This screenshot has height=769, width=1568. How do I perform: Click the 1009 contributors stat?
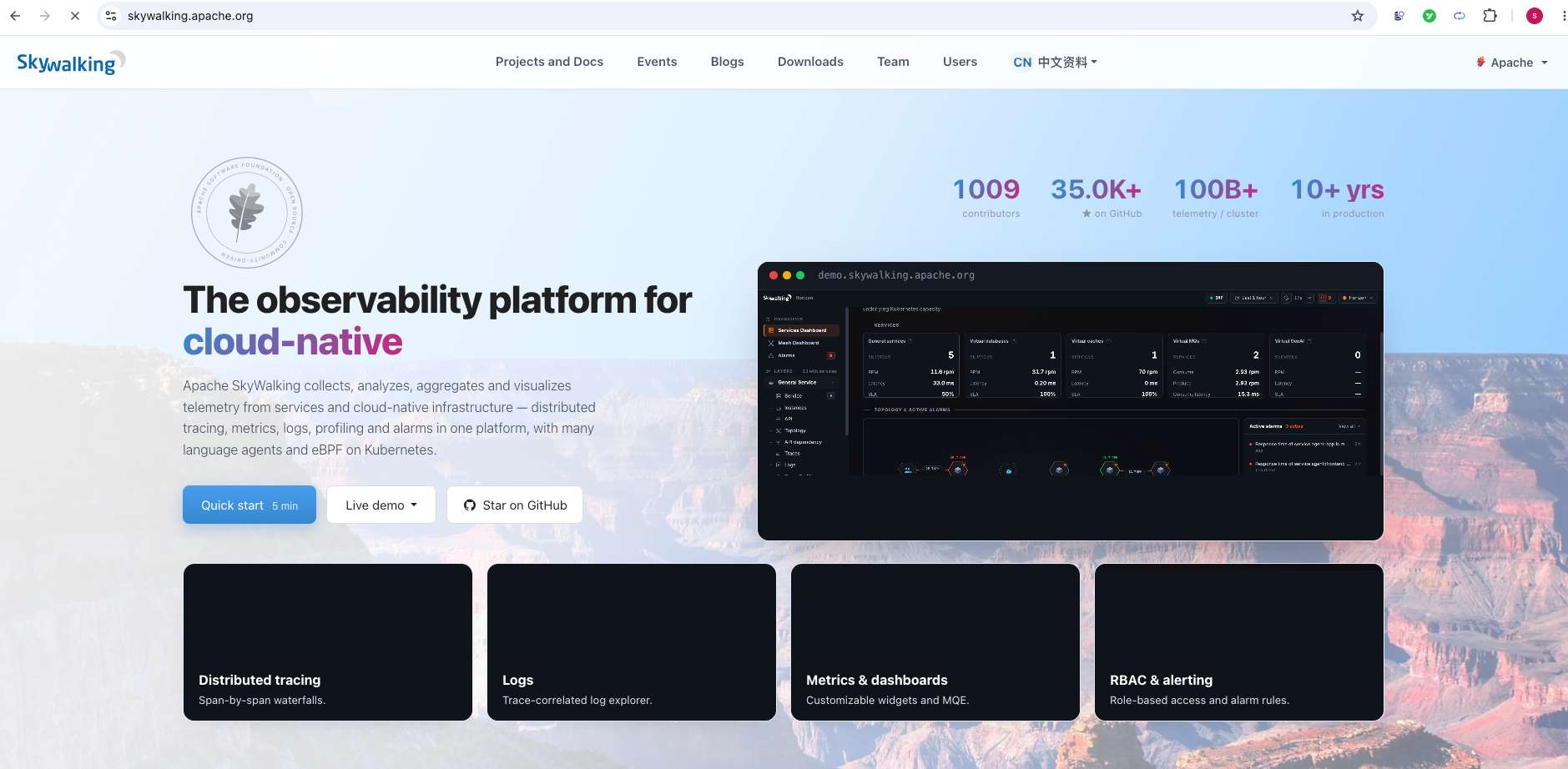(987, 198)
